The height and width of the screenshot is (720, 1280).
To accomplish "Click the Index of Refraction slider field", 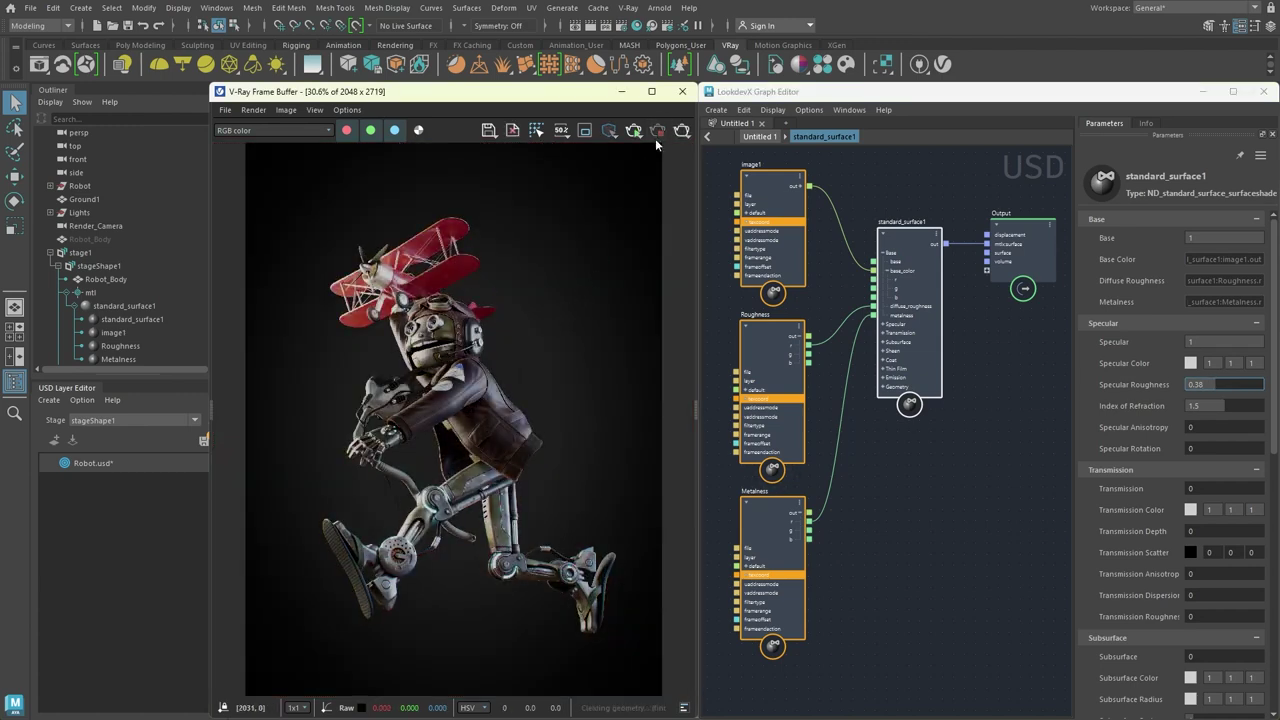I will click(x=1224, y=406).
